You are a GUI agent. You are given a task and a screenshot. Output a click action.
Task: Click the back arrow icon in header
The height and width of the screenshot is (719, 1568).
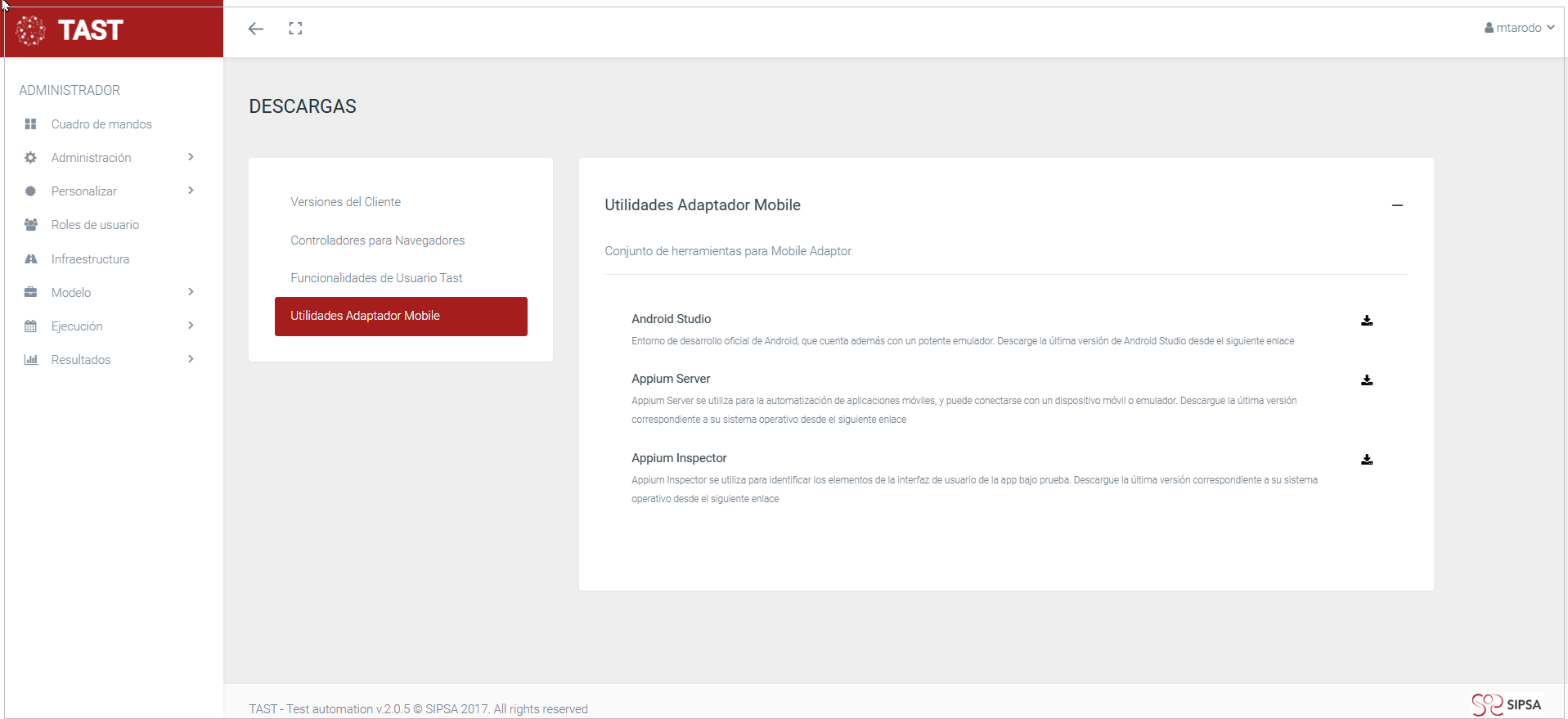(256, 29)
